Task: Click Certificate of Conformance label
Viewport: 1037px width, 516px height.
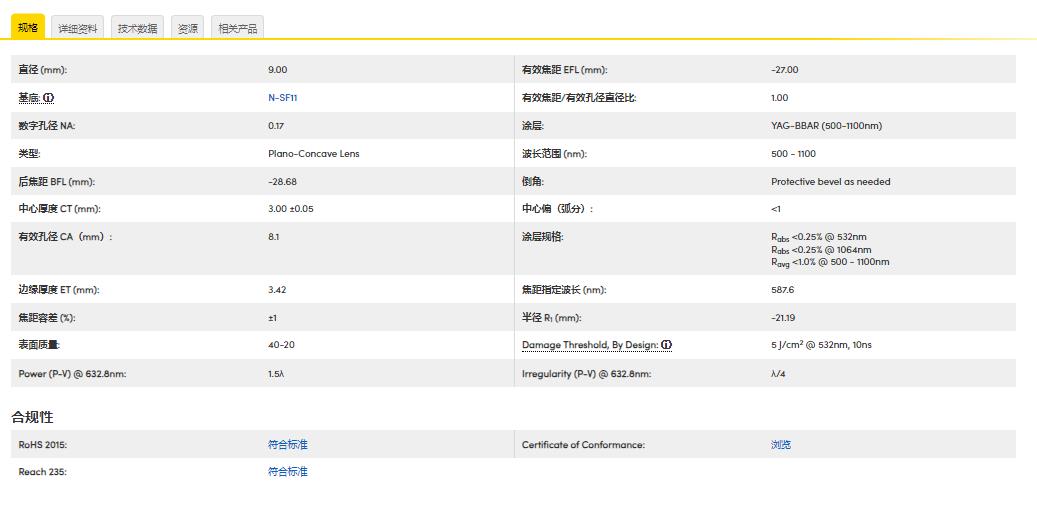Action: coord(583,445)
